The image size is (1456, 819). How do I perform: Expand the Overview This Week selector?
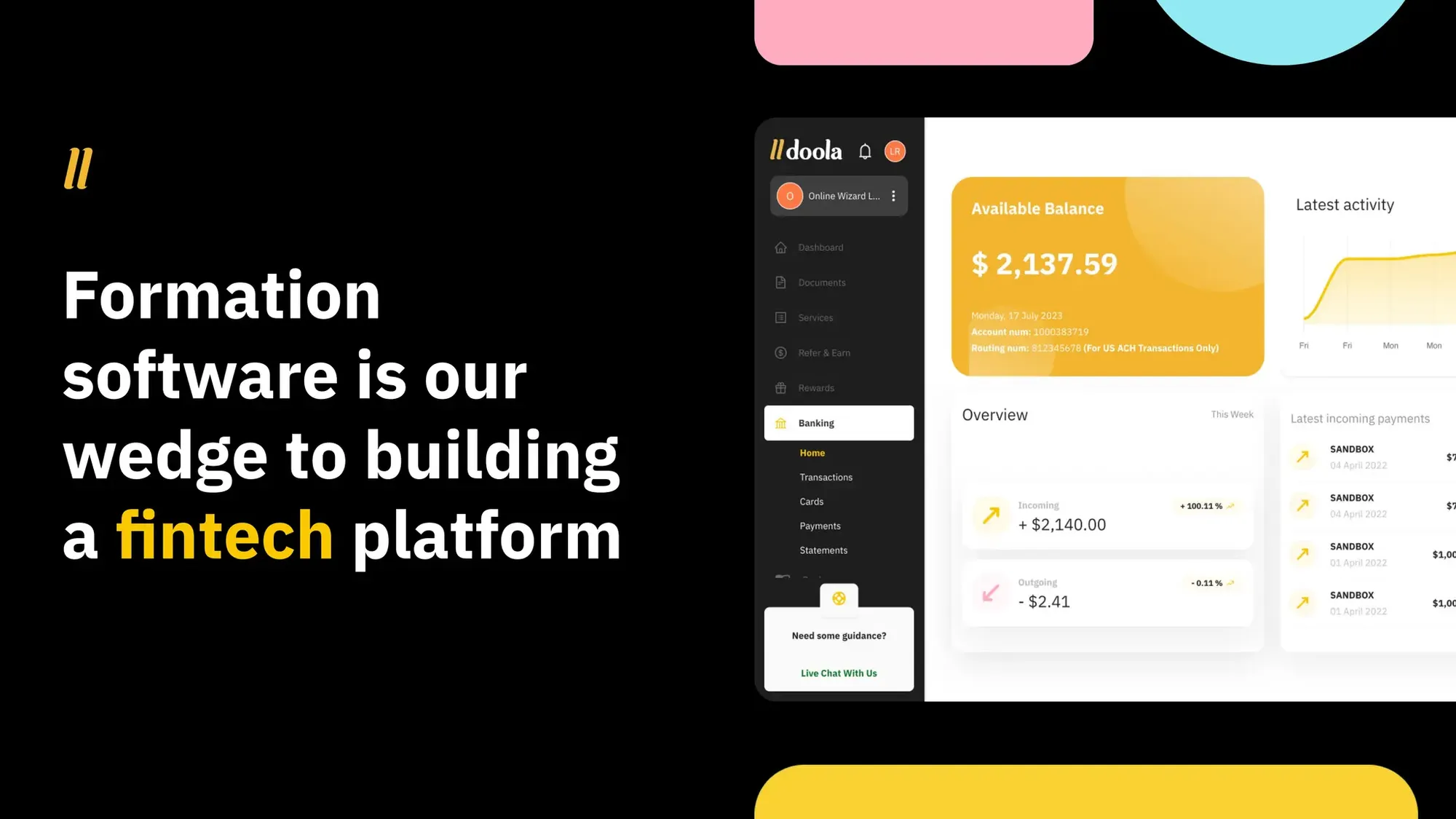(1231, 414)
